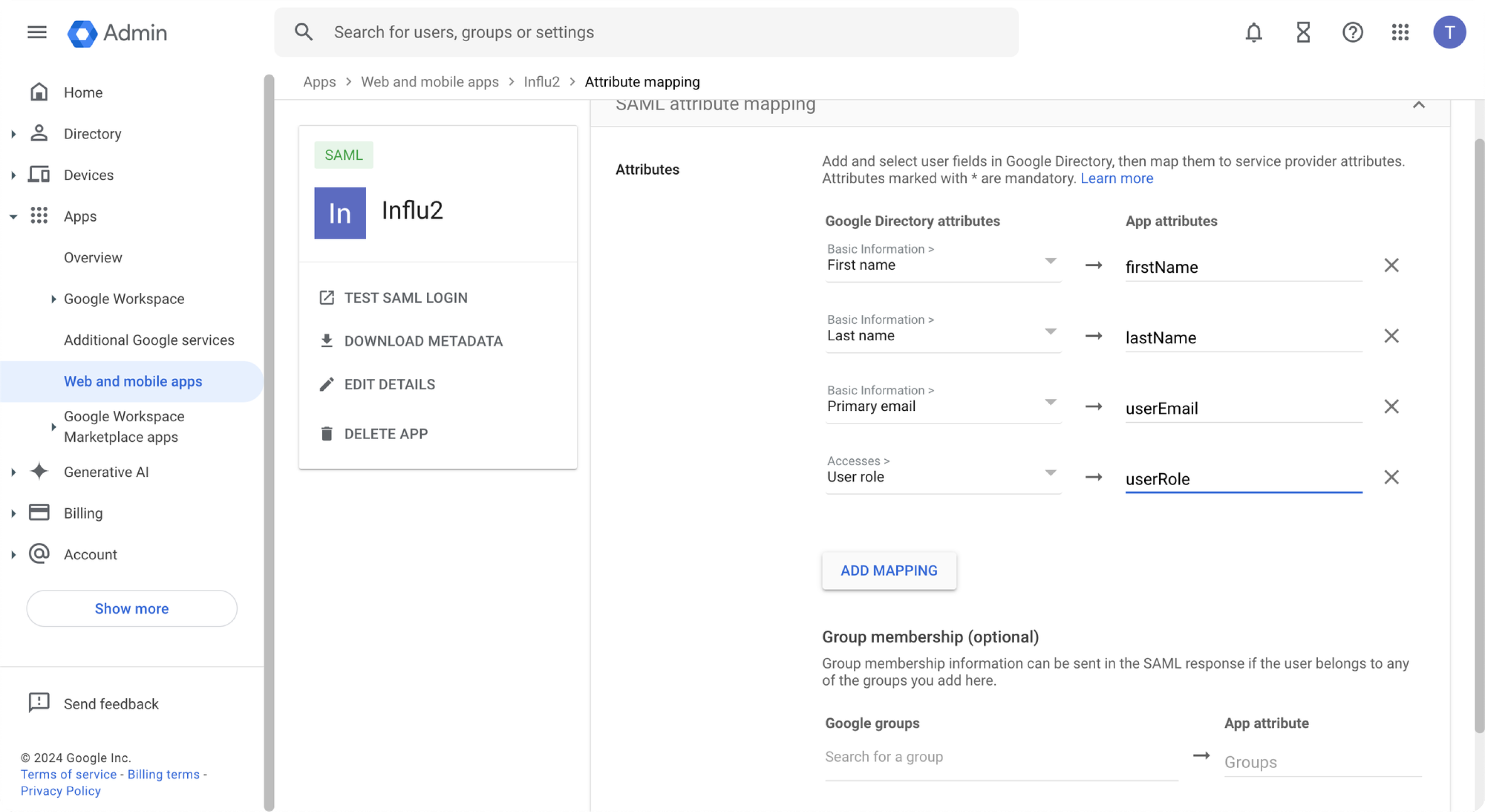Screen dimensions: 1485x812
Task: Click DOWNLOAD METADATA
Action: (x=411, y=341)
